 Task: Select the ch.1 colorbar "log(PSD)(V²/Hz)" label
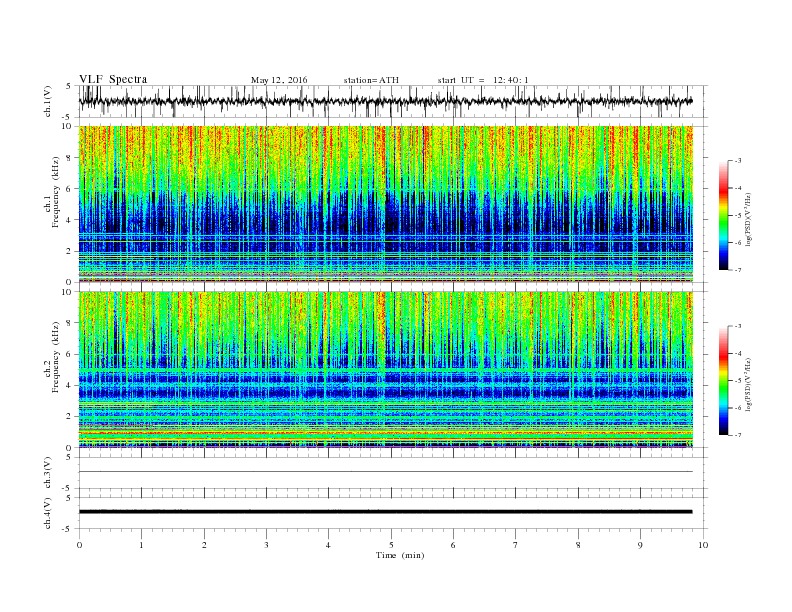749,220
